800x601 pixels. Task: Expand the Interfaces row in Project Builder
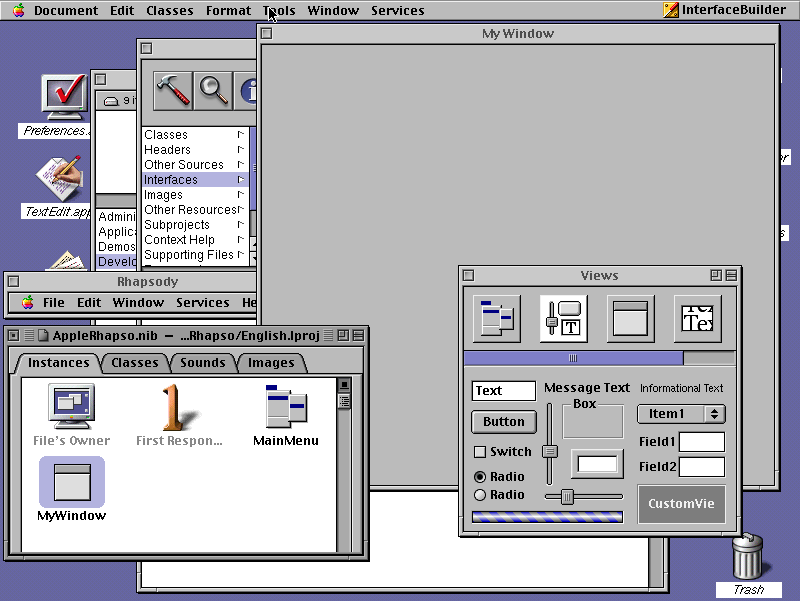coord(240,180)
